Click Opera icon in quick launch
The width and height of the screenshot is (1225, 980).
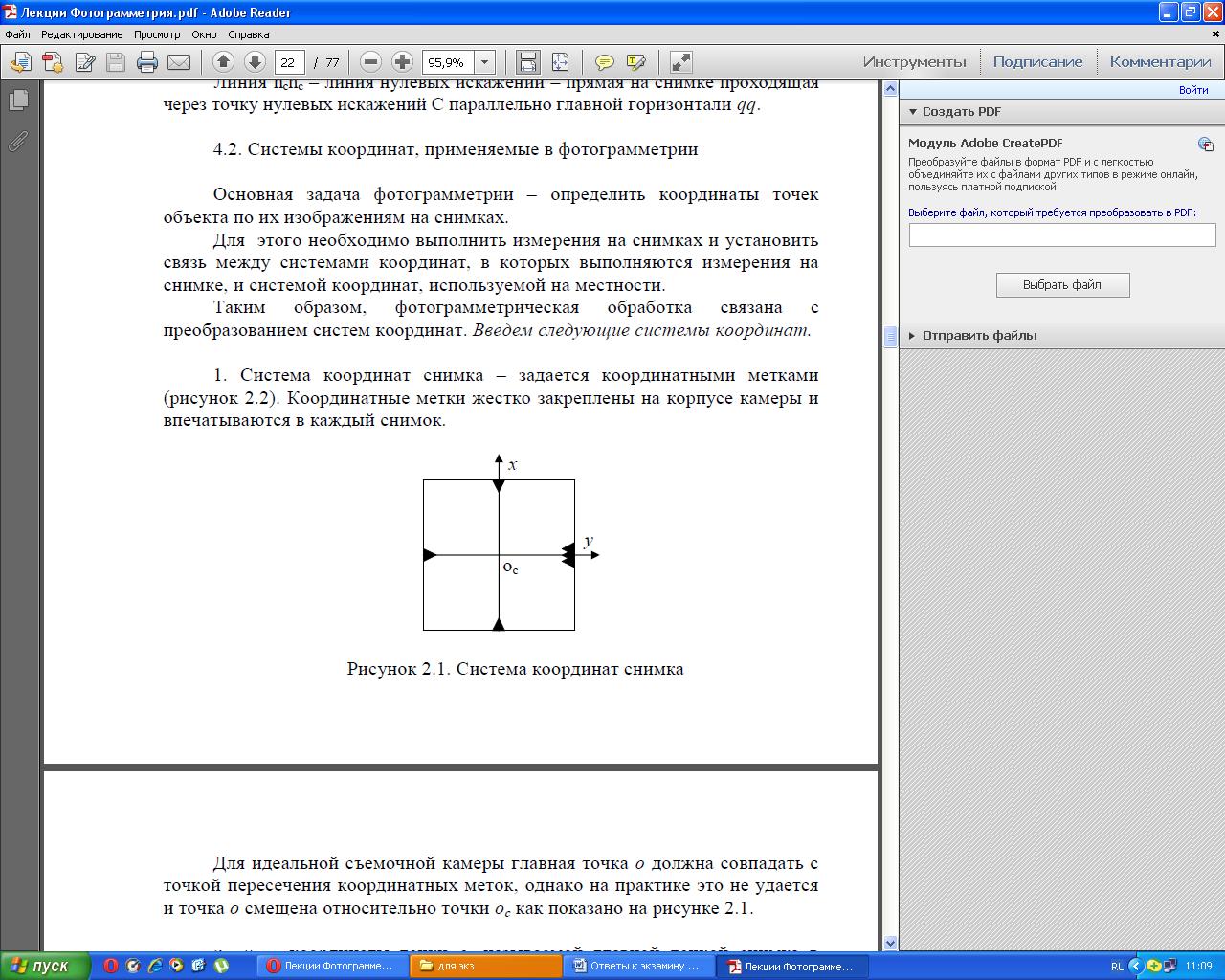(111, 966)
